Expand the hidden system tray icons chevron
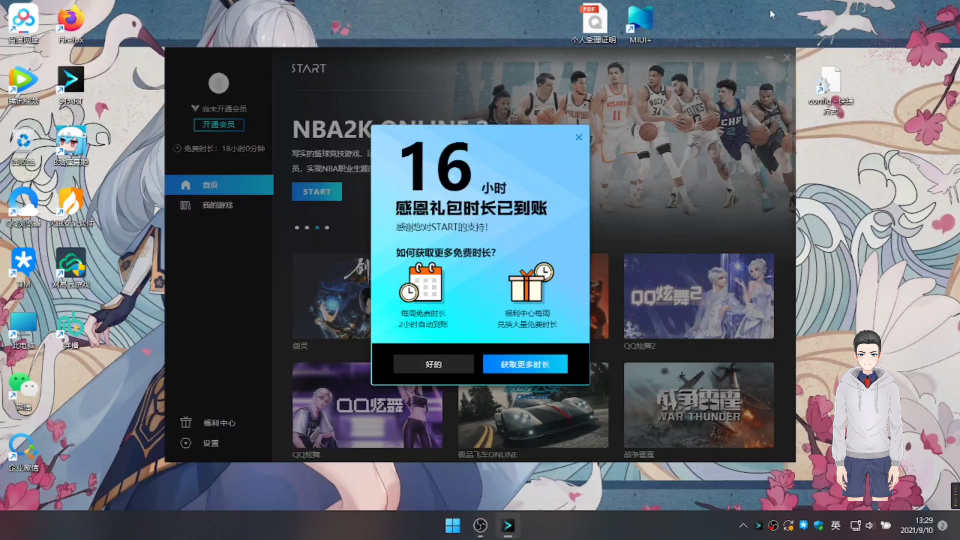Screen dimensions: 960x540 click(743, 525)
